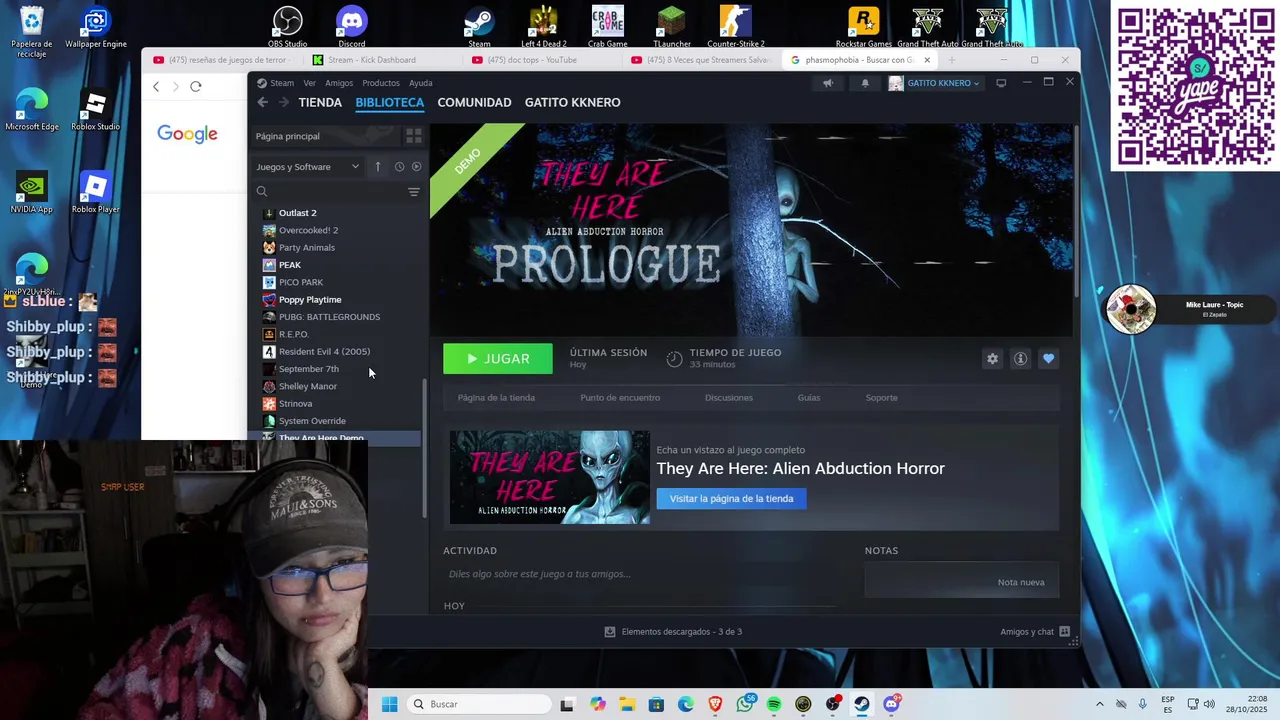
Task: Open the Soporte tab
Action: pyautogui.click(x=881, y=398)
